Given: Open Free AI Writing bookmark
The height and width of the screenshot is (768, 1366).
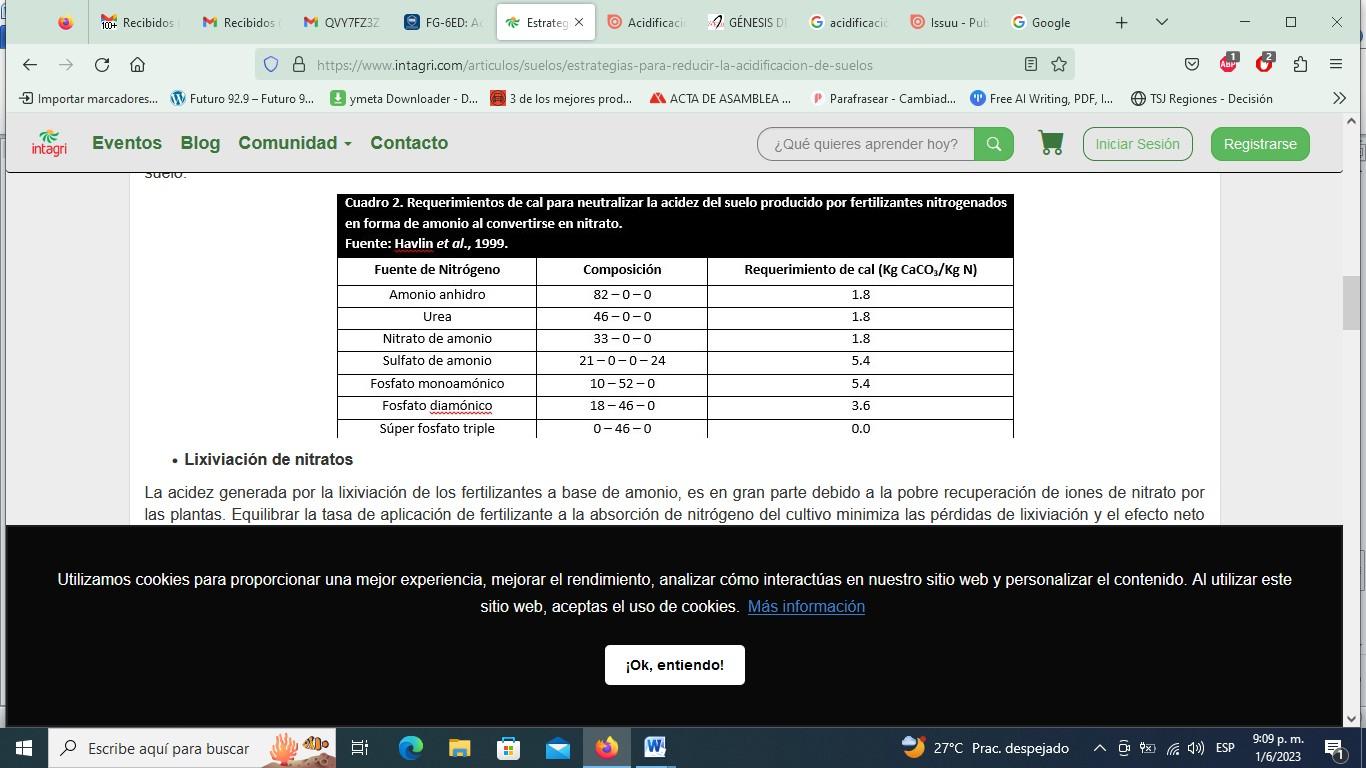Looking at the screenshot, I should [x=1042, y=98].
